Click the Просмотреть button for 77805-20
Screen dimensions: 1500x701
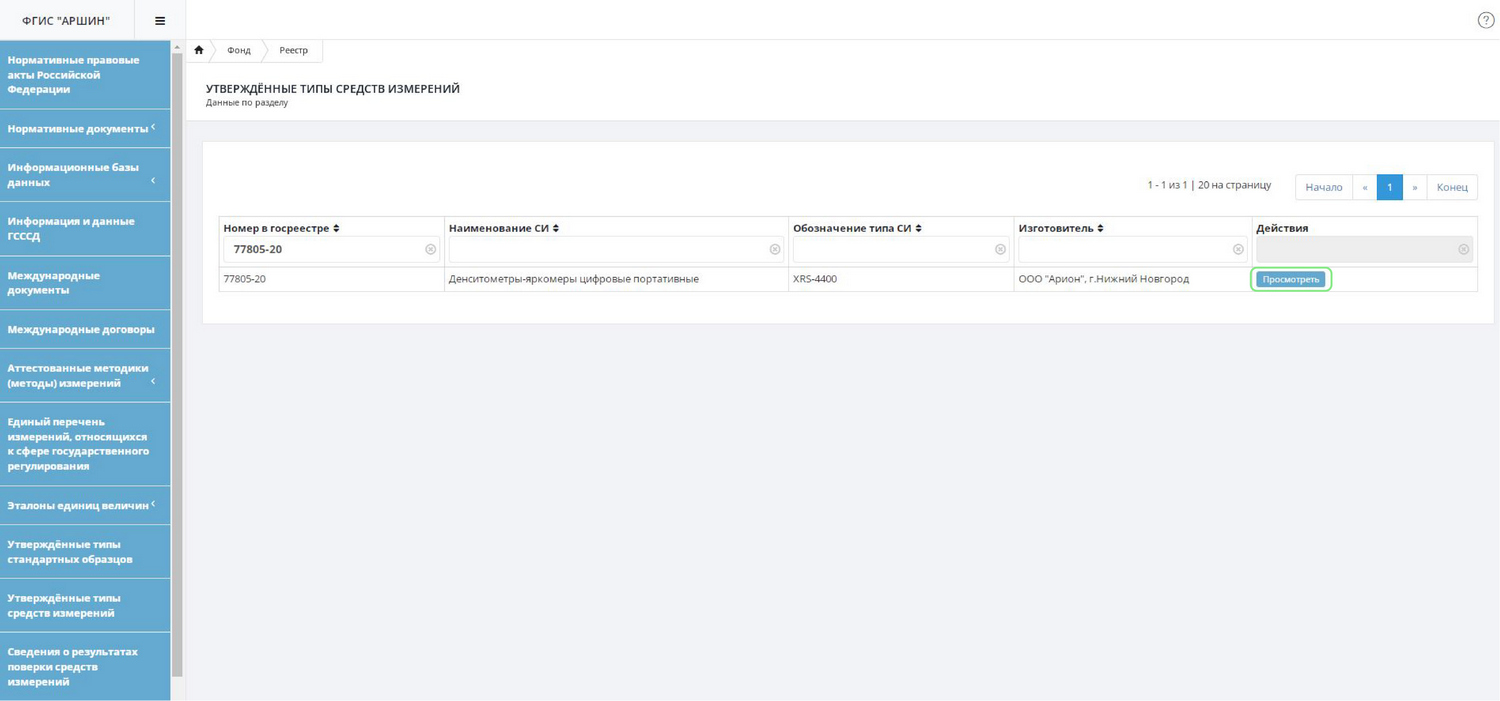pyautogui.click(x=1290, y=280)
